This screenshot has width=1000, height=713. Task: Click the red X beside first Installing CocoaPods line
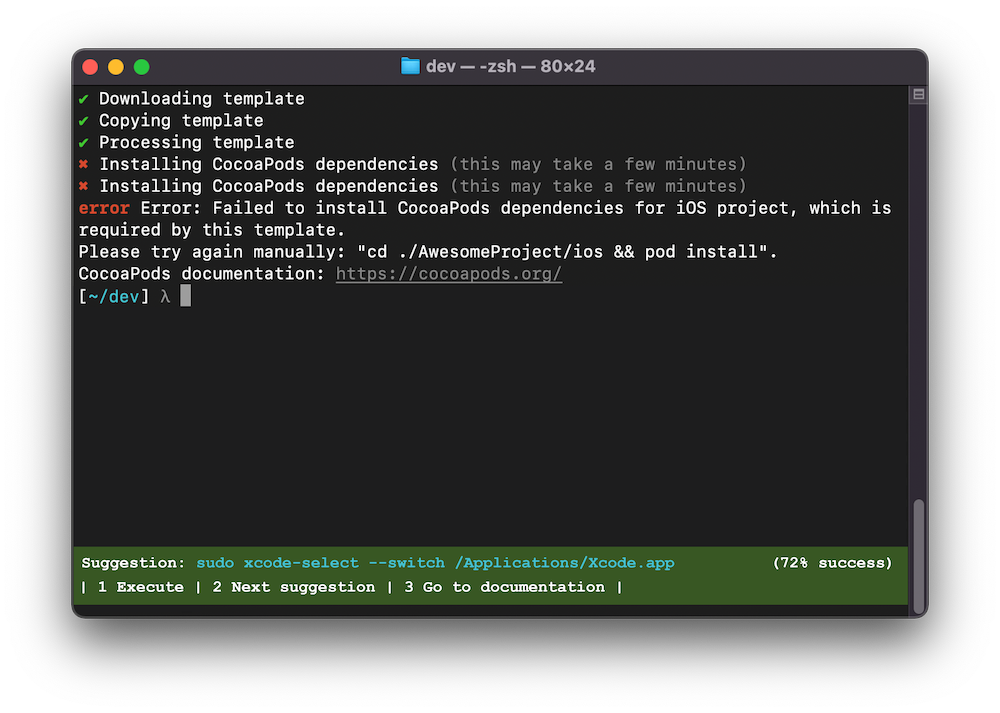point(84,164)
